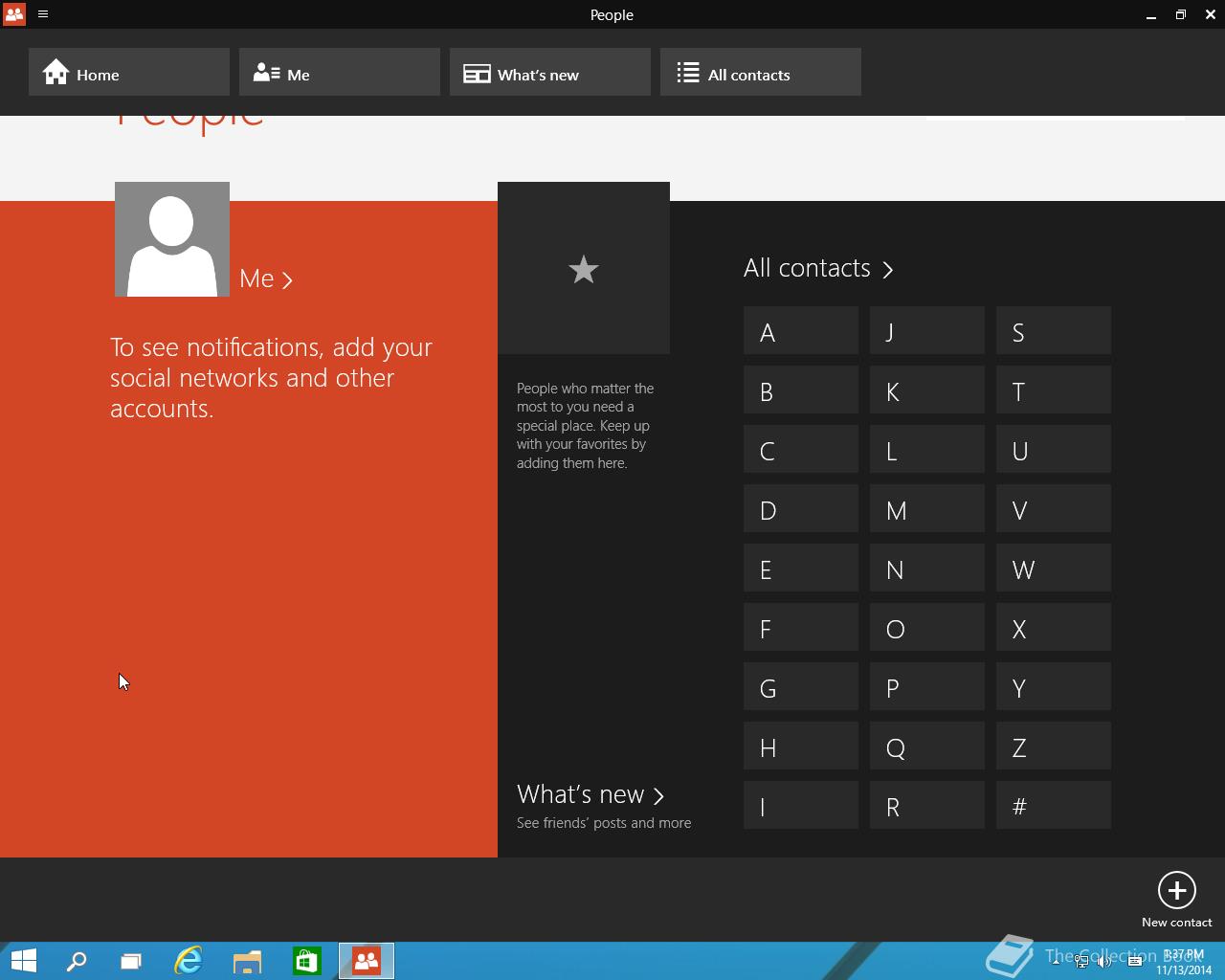Select the letter J tile

point(927,330)
